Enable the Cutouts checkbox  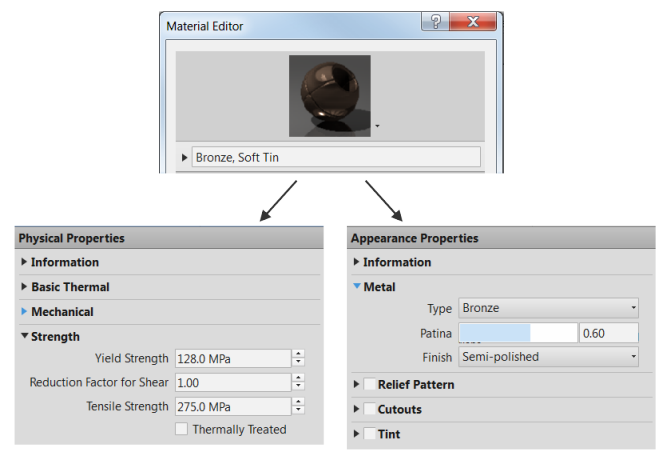click(369, 409)
